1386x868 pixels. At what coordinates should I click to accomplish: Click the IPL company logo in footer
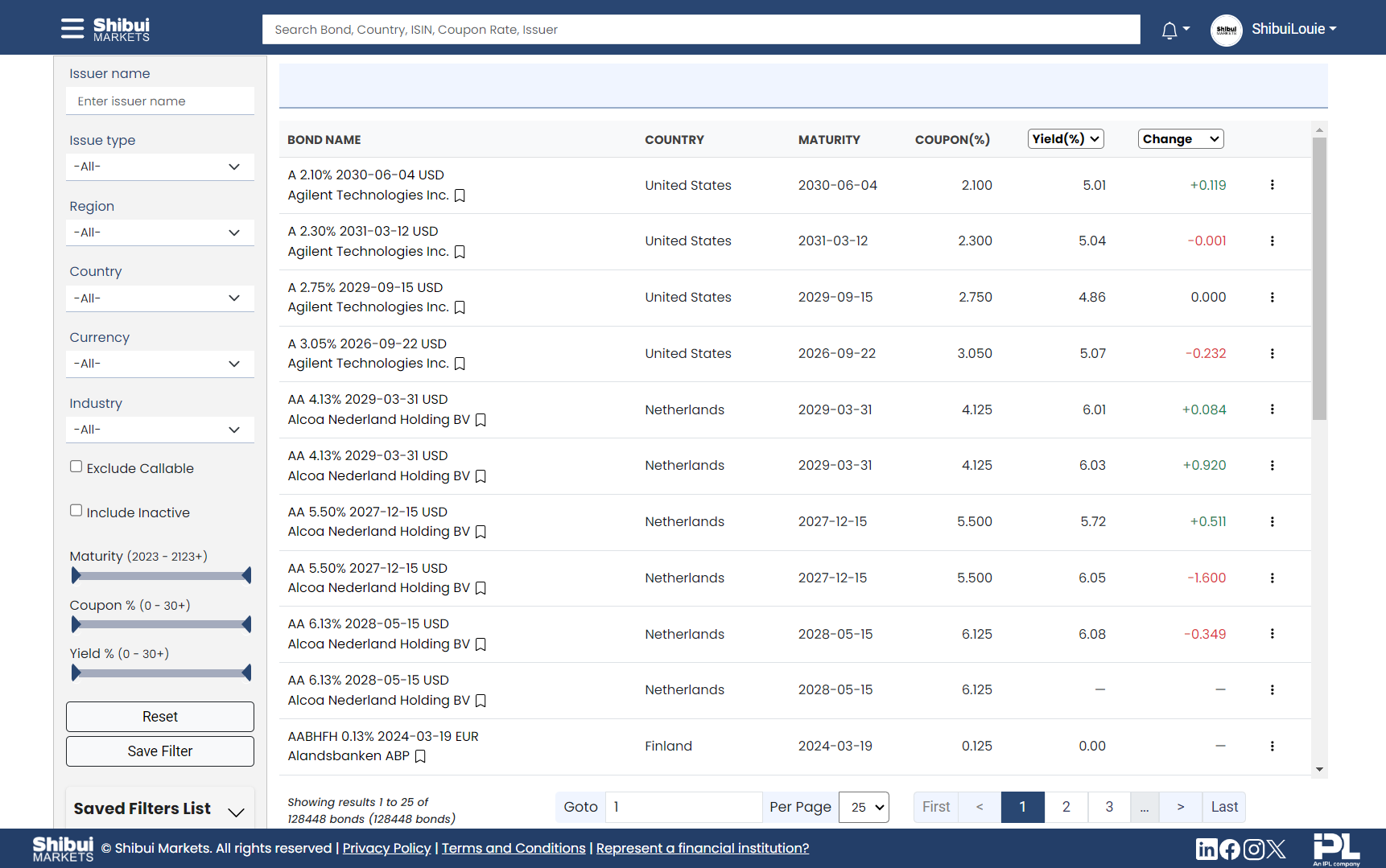pos(1337,849)
